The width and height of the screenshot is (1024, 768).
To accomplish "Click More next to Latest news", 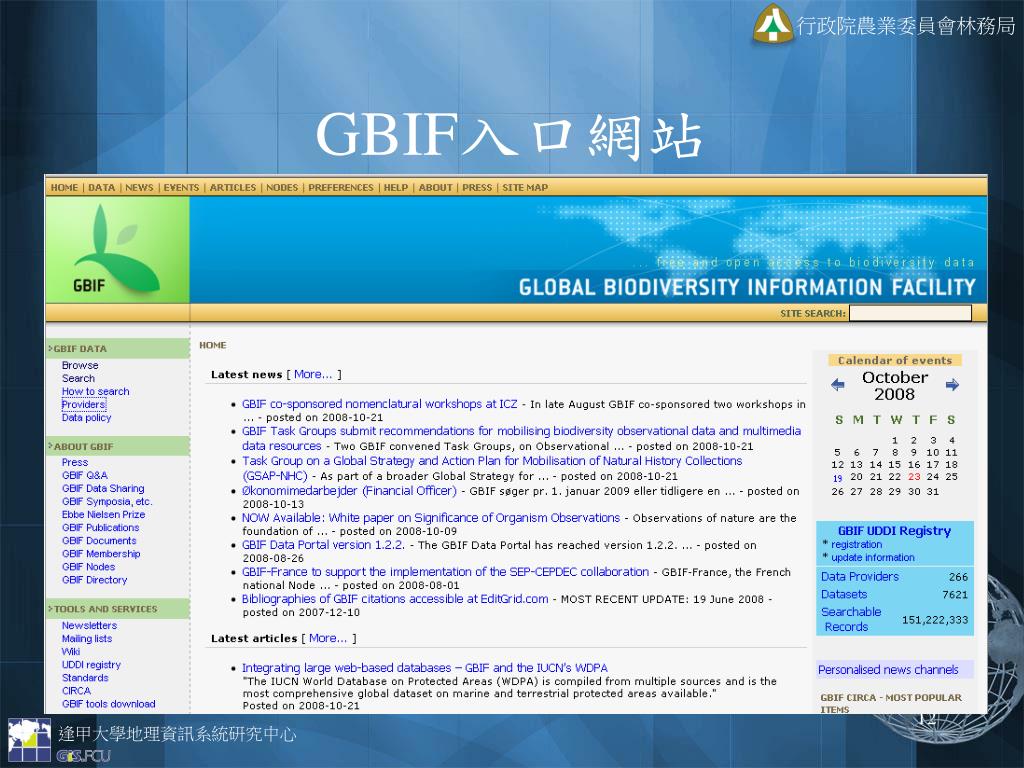I will coord(313,374).
